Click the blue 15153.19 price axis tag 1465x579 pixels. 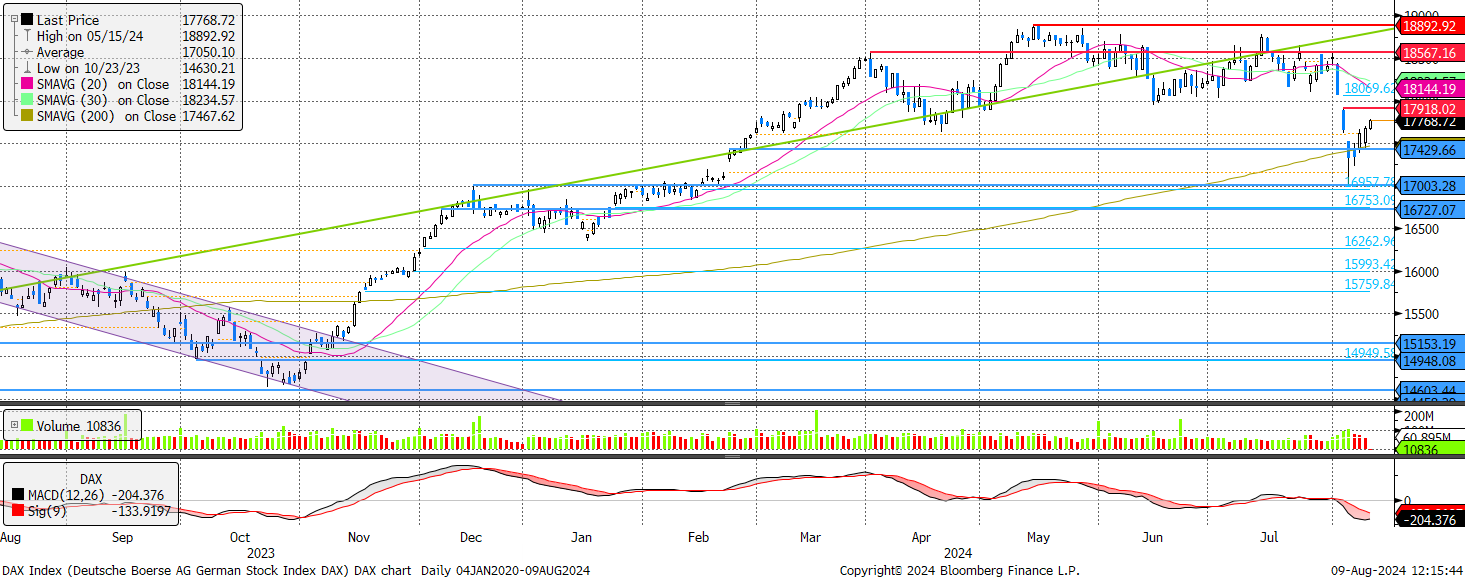(1428, 343)
